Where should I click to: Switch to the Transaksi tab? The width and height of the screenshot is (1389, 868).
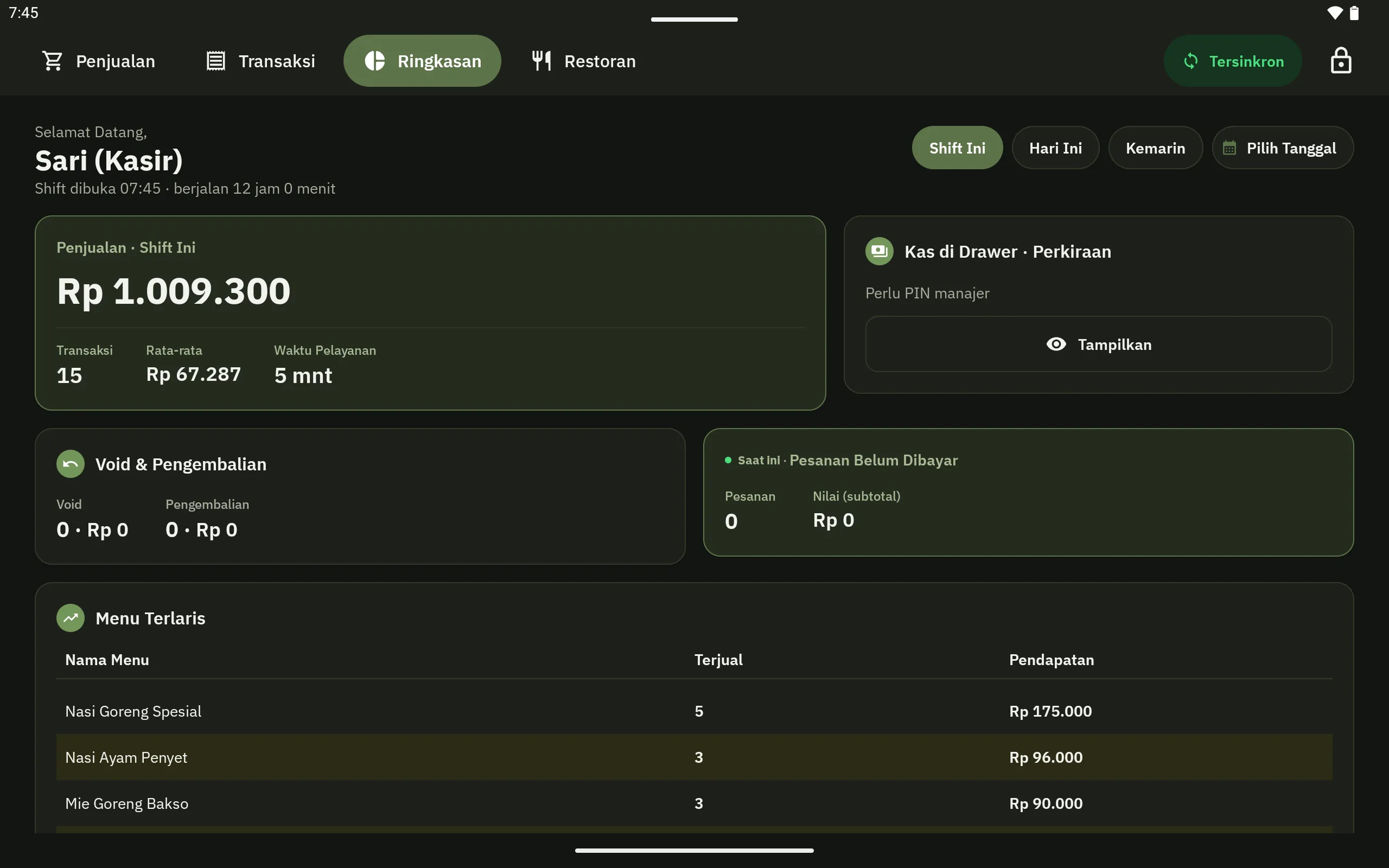coord(260,61)
